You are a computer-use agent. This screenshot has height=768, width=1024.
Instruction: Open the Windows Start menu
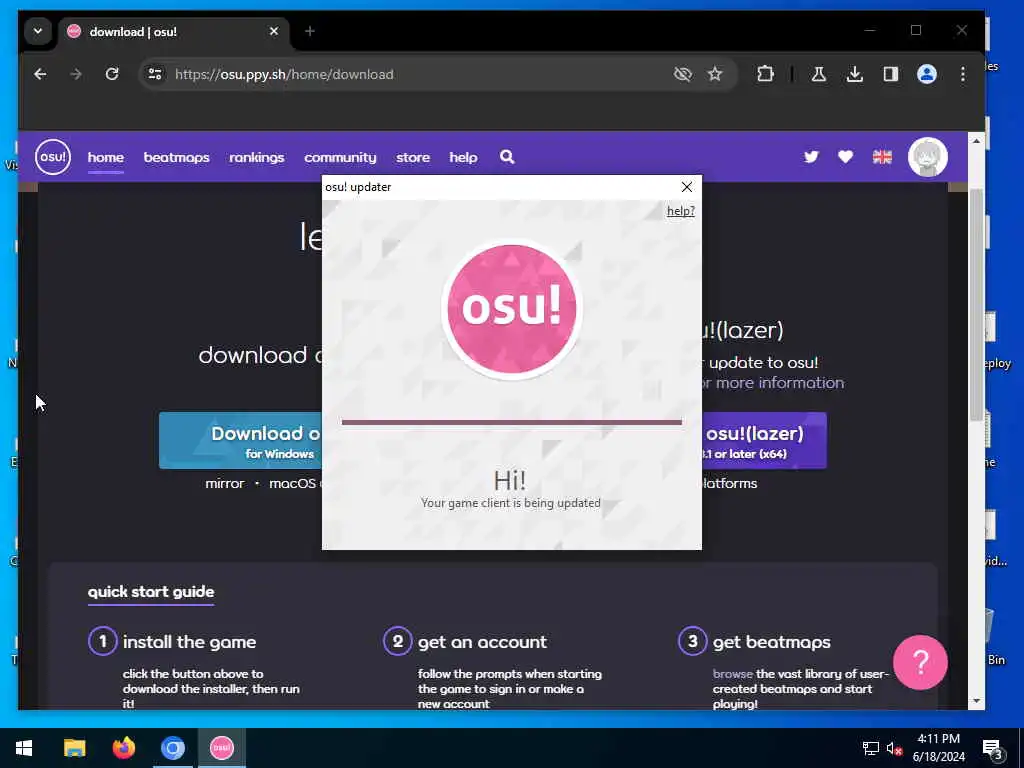click(x=24, y=748)
